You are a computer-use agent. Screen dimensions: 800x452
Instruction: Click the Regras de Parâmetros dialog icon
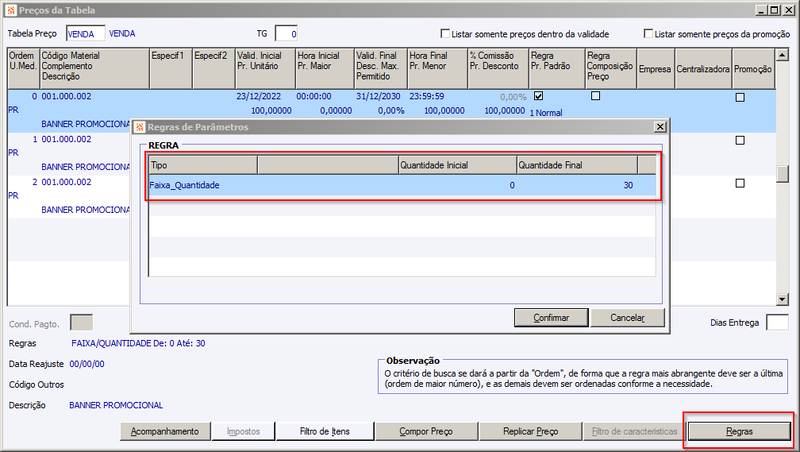tap(139, 127)
